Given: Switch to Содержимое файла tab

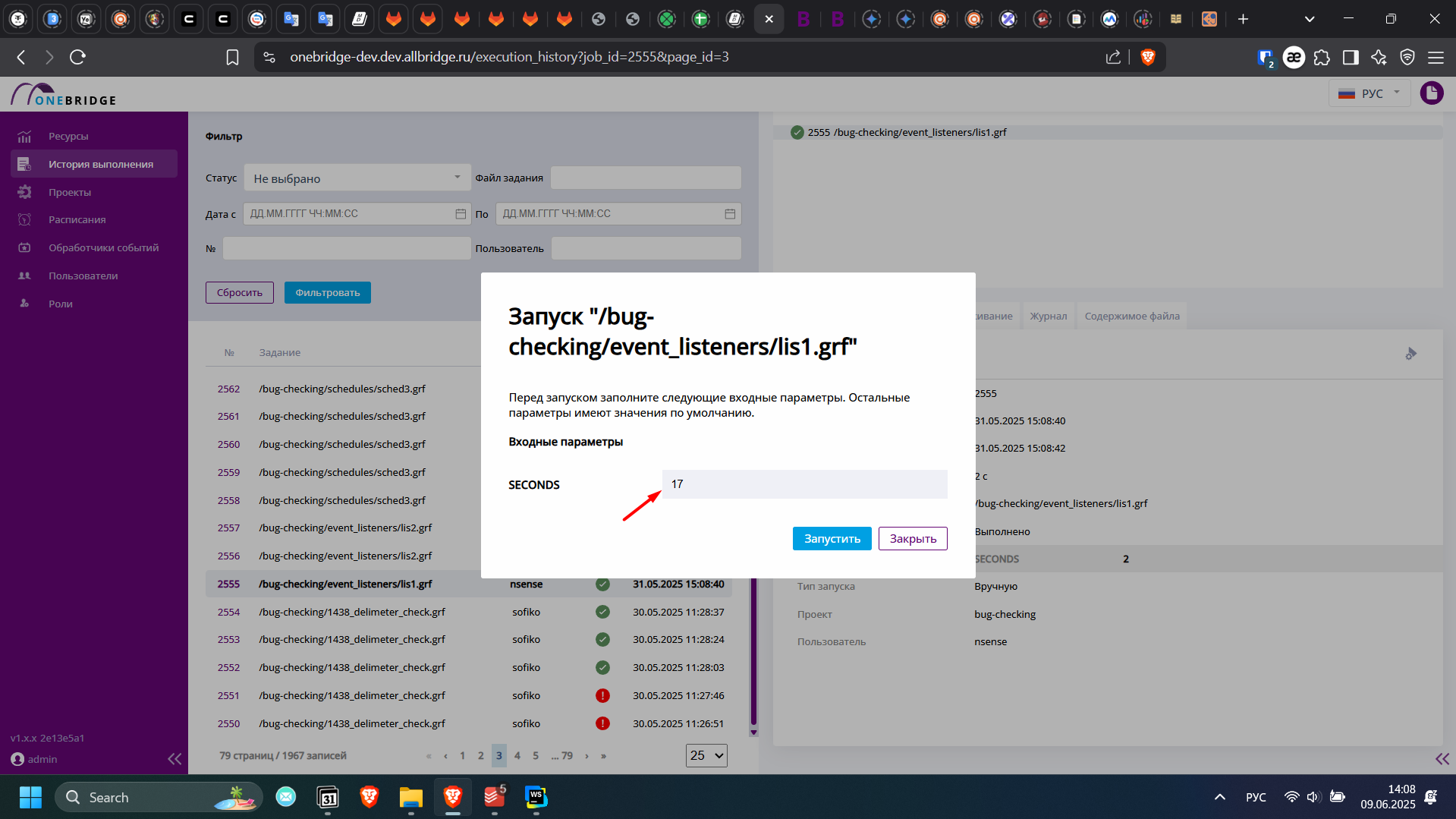Looking at the screenshot, I should (1132, 316).
